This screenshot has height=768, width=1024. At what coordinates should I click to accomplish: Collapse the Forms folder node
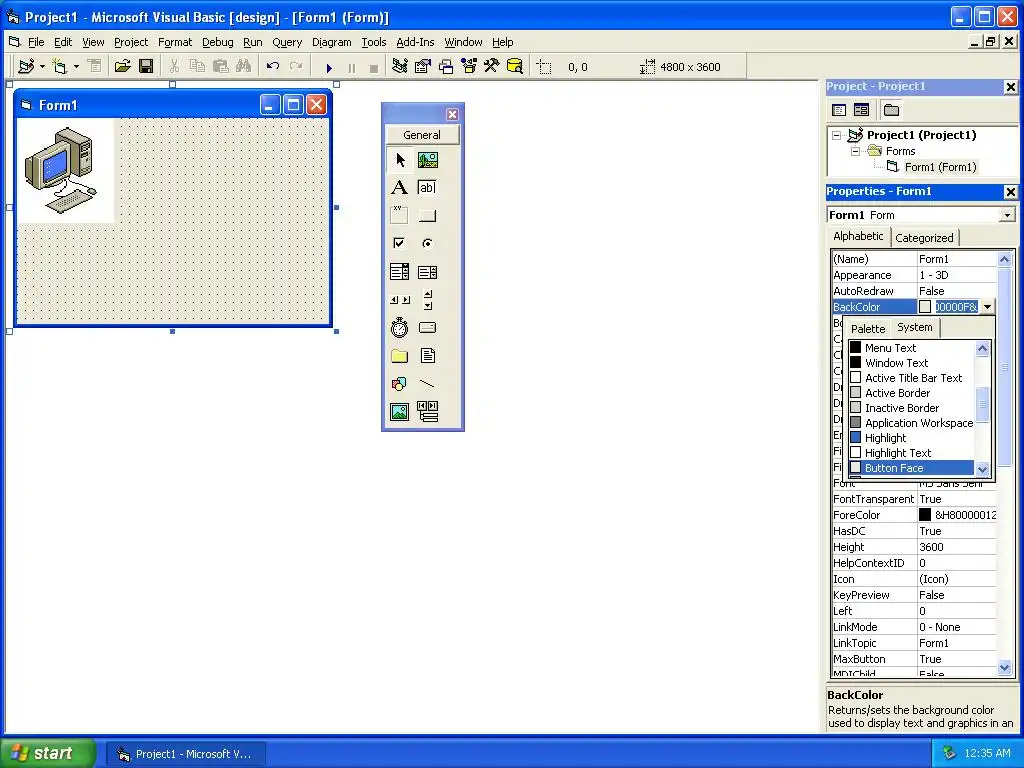click(x=855, y=152)
